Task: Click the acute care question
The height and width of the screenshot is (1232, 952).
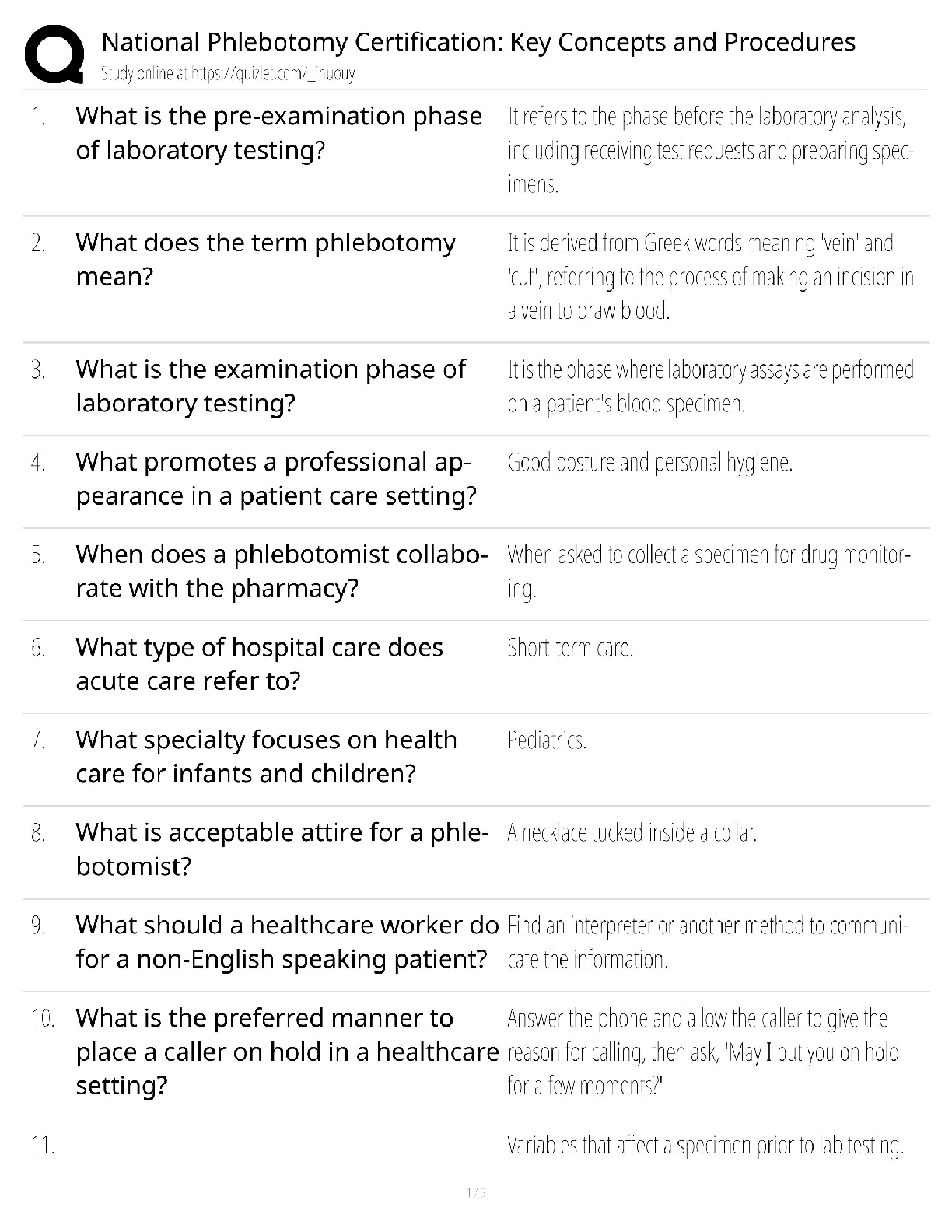Action: tap(259, 663)
